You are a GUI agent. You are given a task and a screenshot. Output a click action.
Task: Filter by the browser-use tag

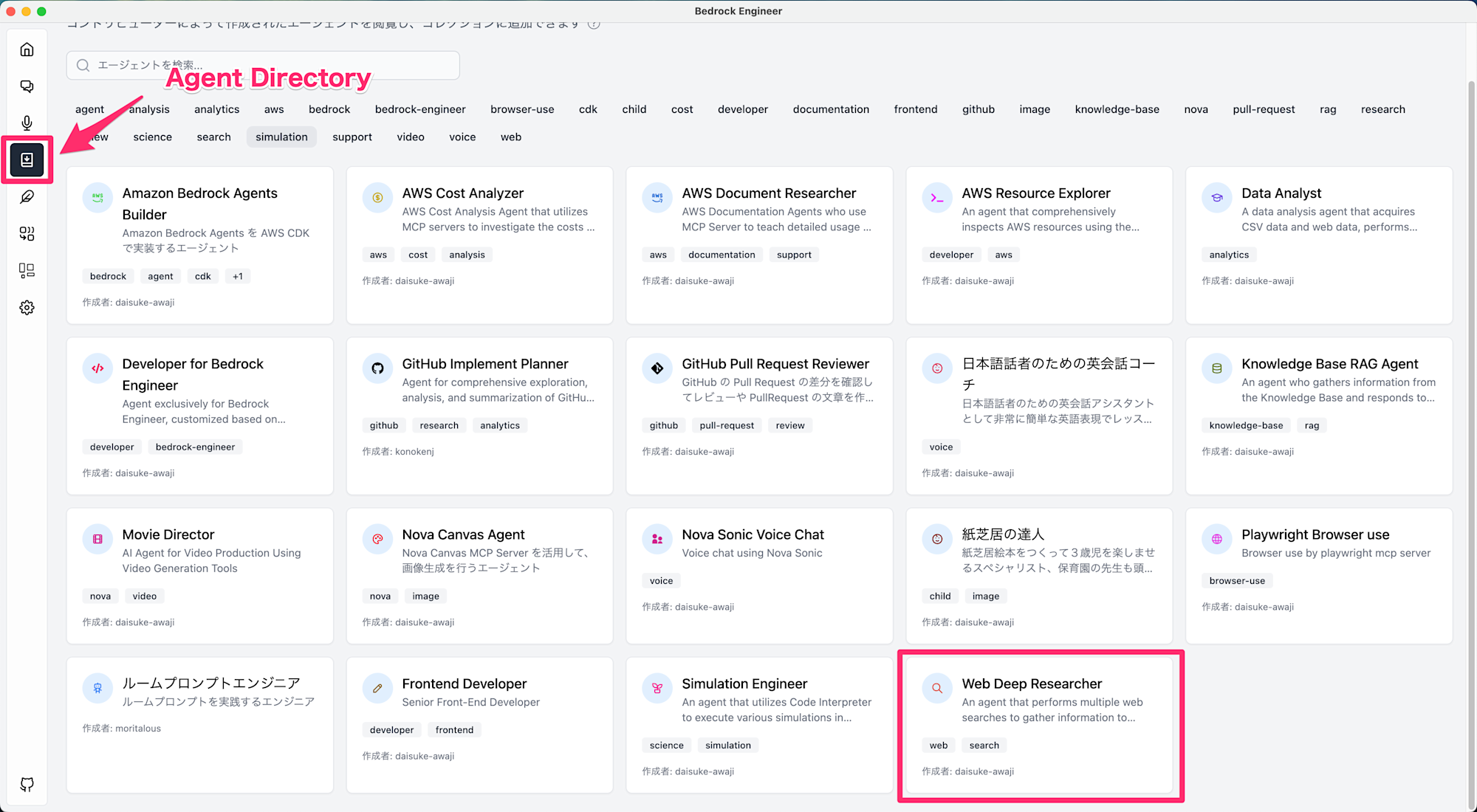[522, 109]
